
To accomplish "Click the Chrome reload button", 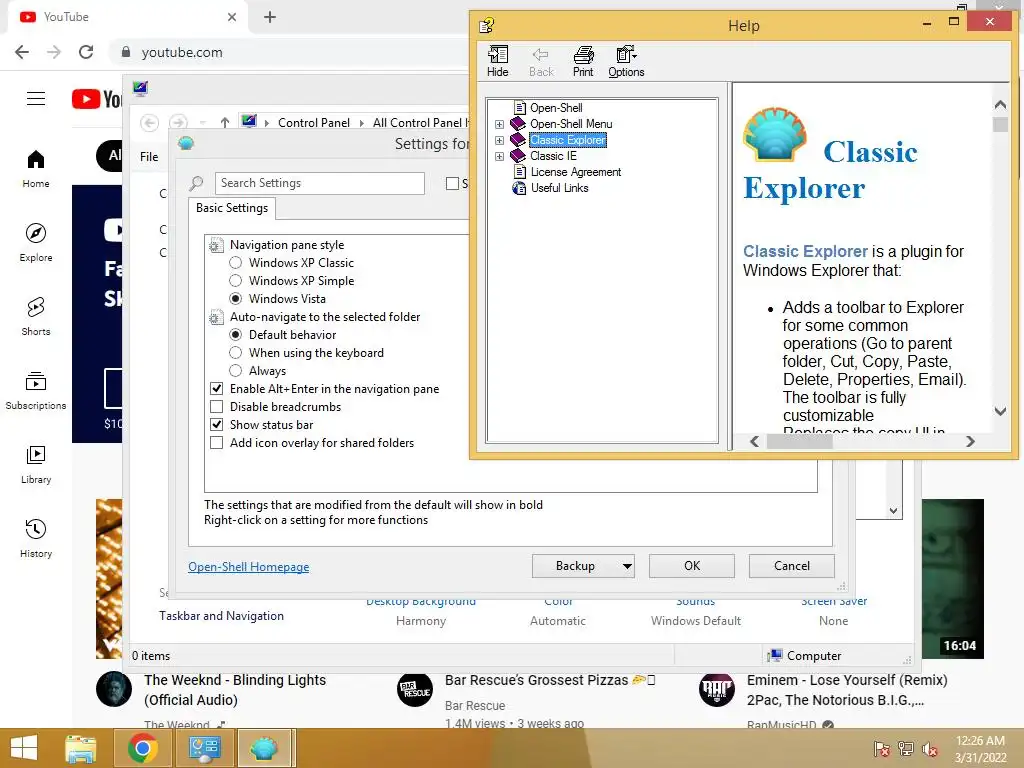I will pyautogui.click(x=86, y=52).
